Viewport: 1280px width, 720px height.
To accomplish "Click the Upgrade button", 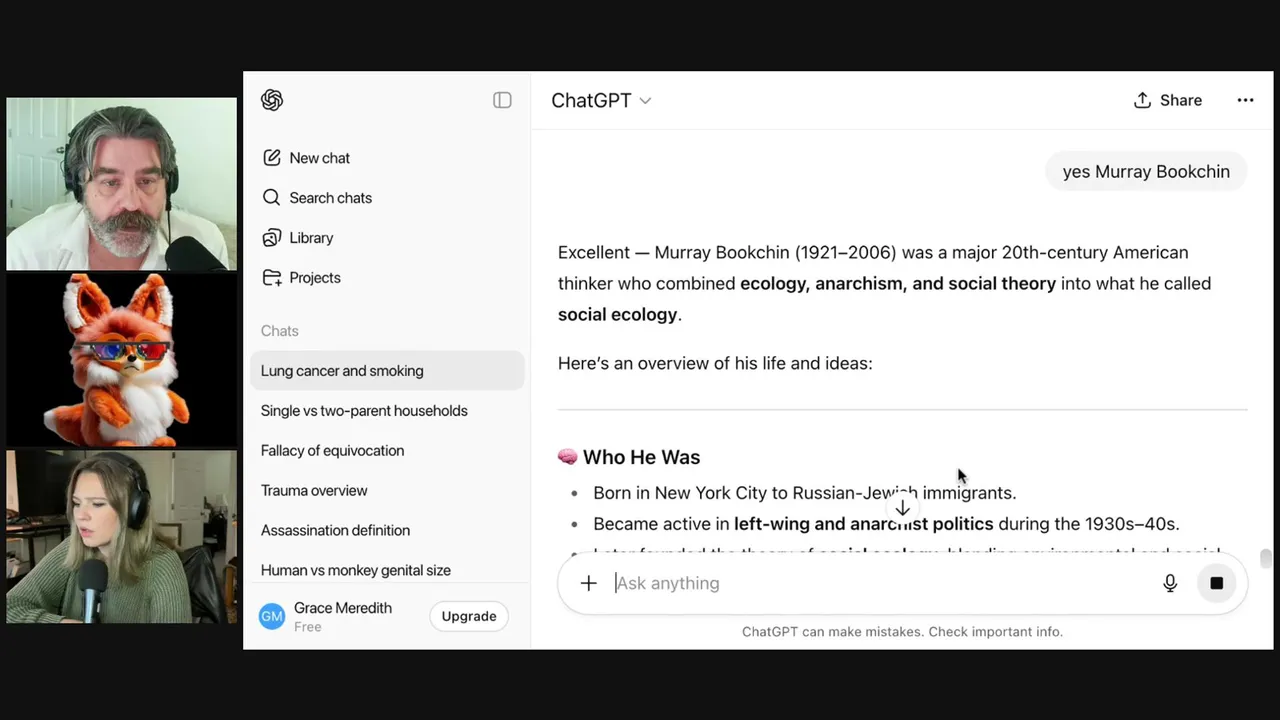I will [x=469, y=616].
